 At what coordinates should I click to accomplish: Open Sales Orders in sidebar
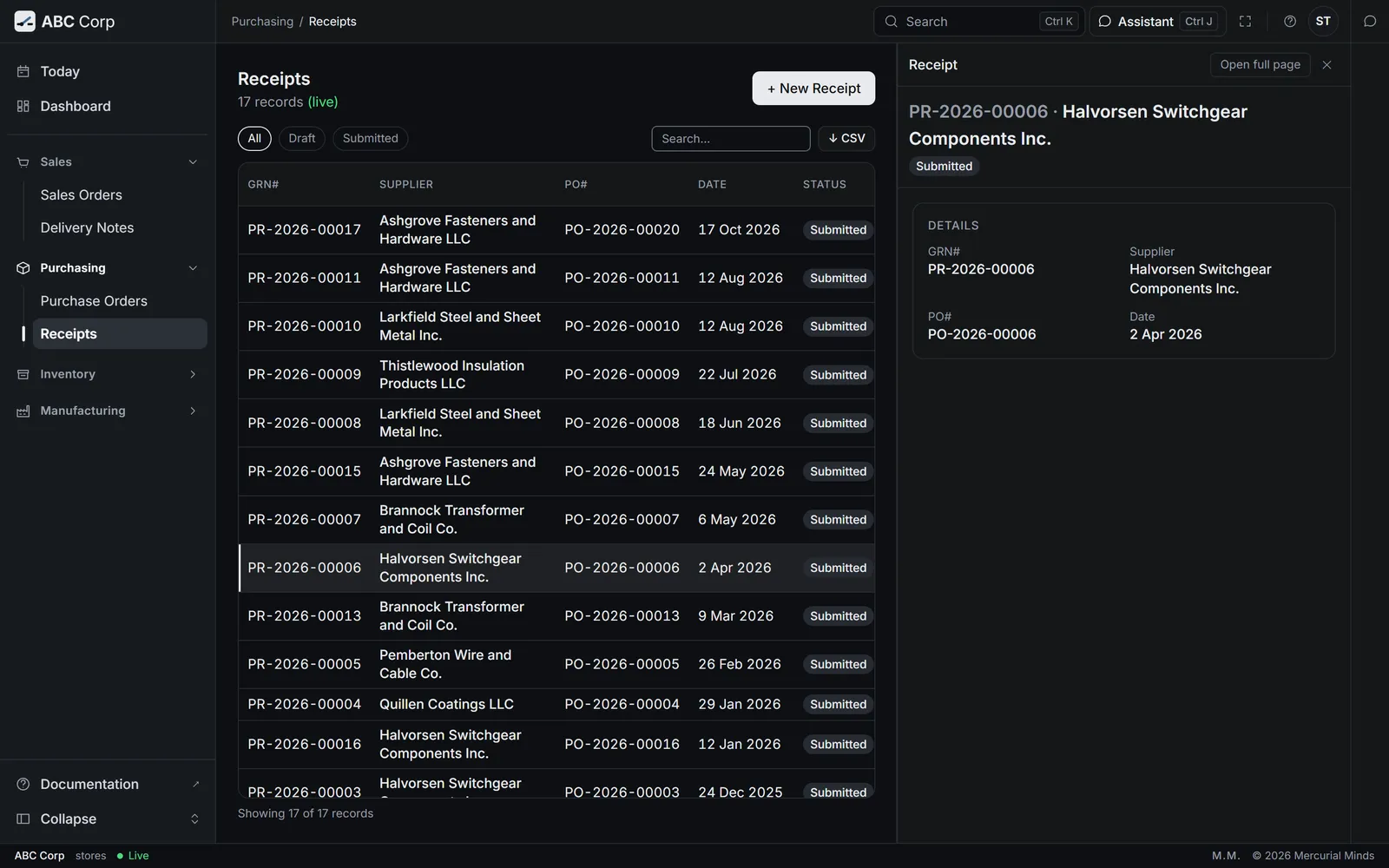tap(120, 195)
